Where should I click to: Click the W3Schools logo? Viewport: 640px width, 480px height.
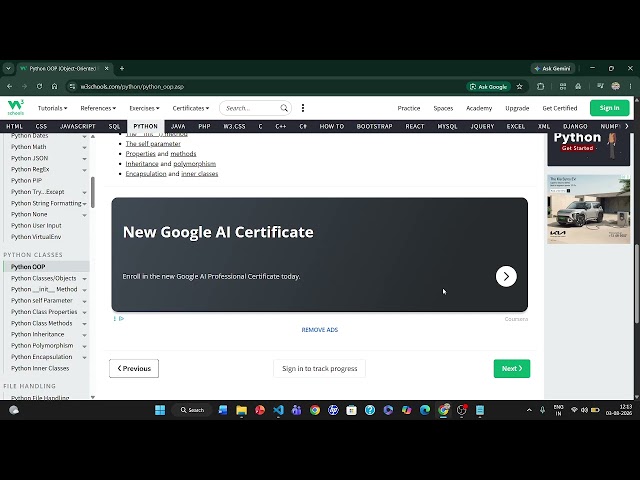click(16, 107)
